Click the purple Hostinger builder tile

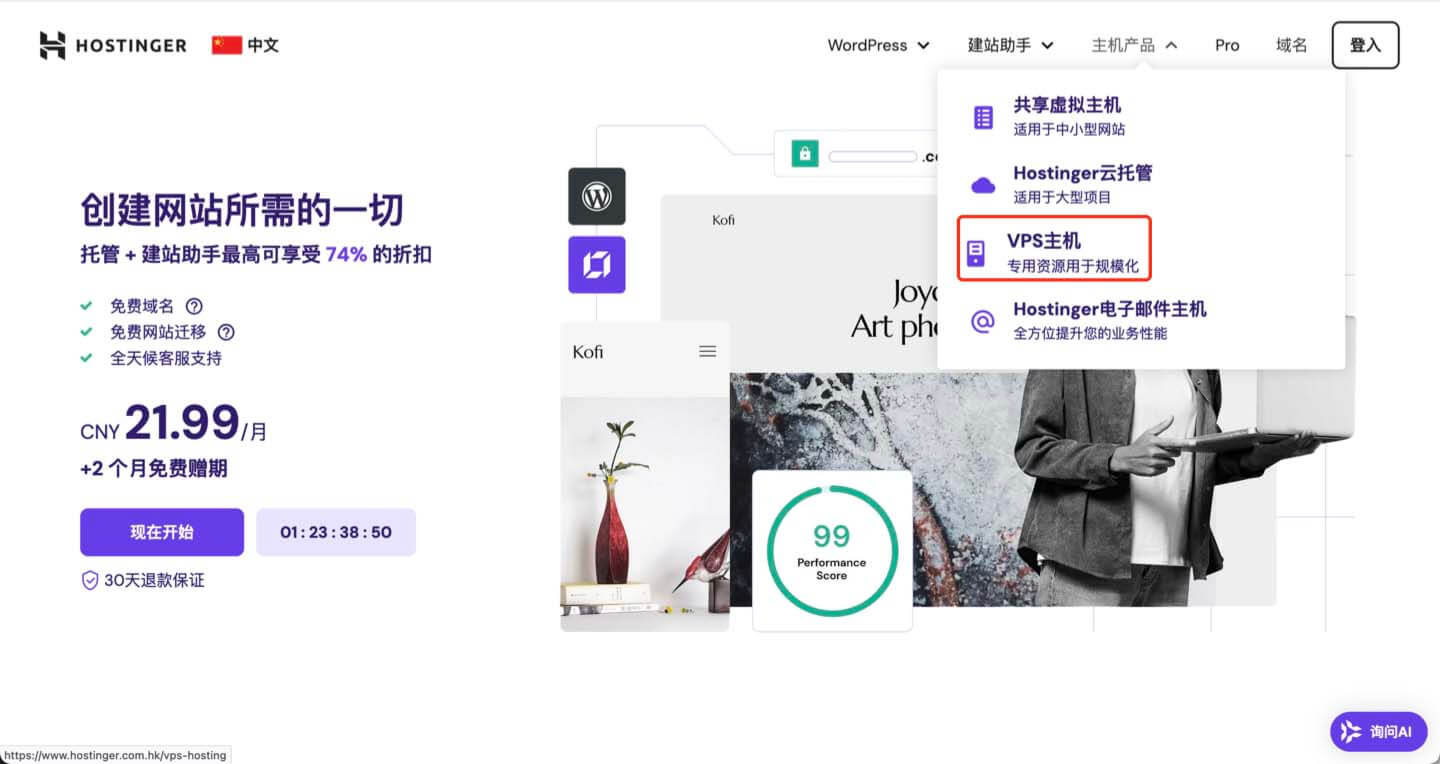597,265
